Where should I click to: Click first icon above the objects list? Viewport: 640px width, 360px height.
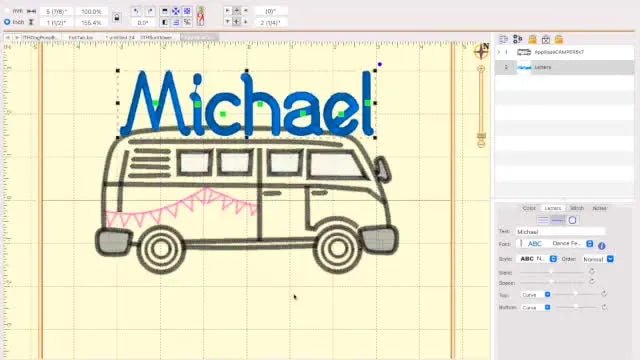504,39
